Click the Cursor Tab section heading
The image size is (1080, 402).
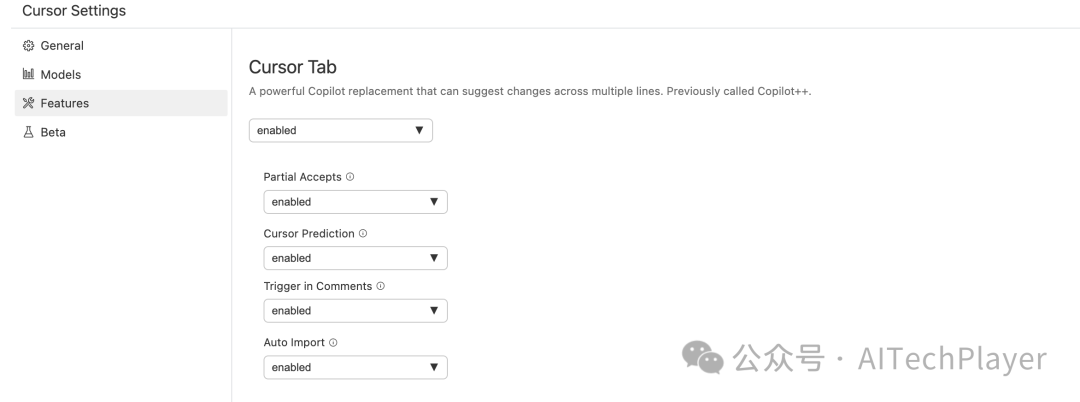292,67
